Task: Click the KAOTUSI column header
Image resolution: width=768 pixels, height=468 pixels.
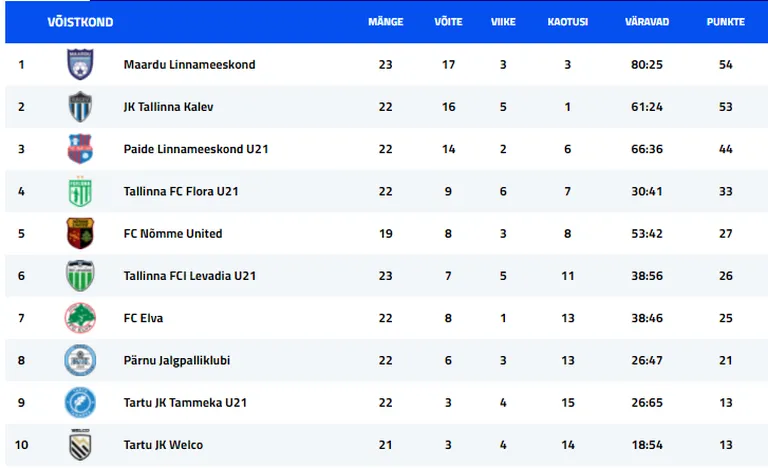Action: [567, 22]
